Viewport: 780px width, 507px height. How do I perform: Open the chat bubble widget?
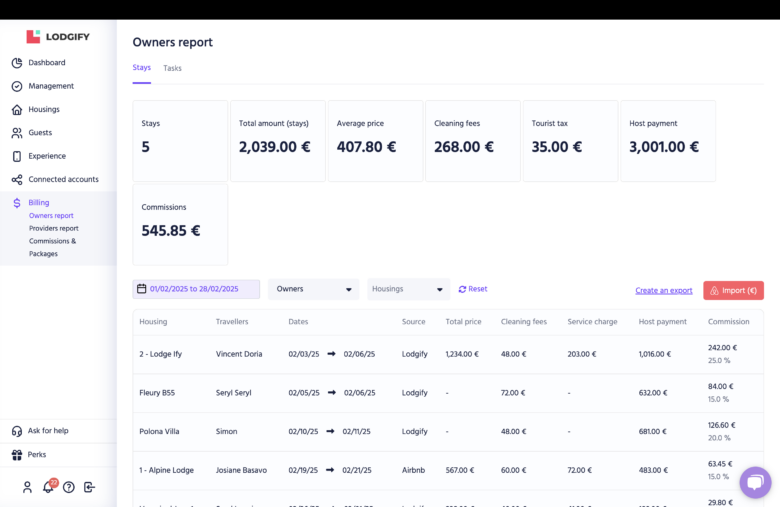755,482
